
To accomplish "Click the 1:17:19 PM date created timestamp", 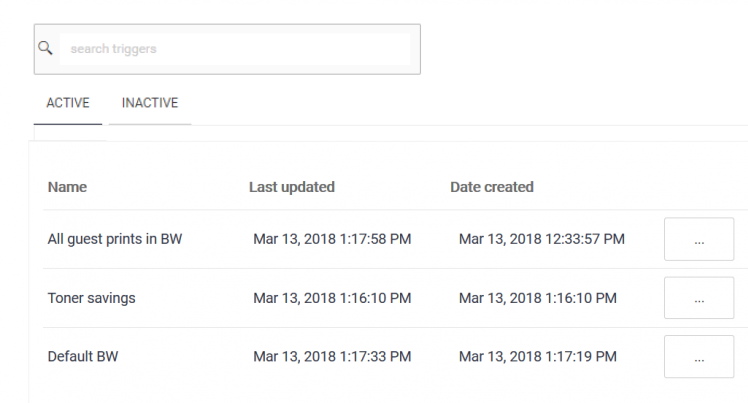I will coord(537,356).
